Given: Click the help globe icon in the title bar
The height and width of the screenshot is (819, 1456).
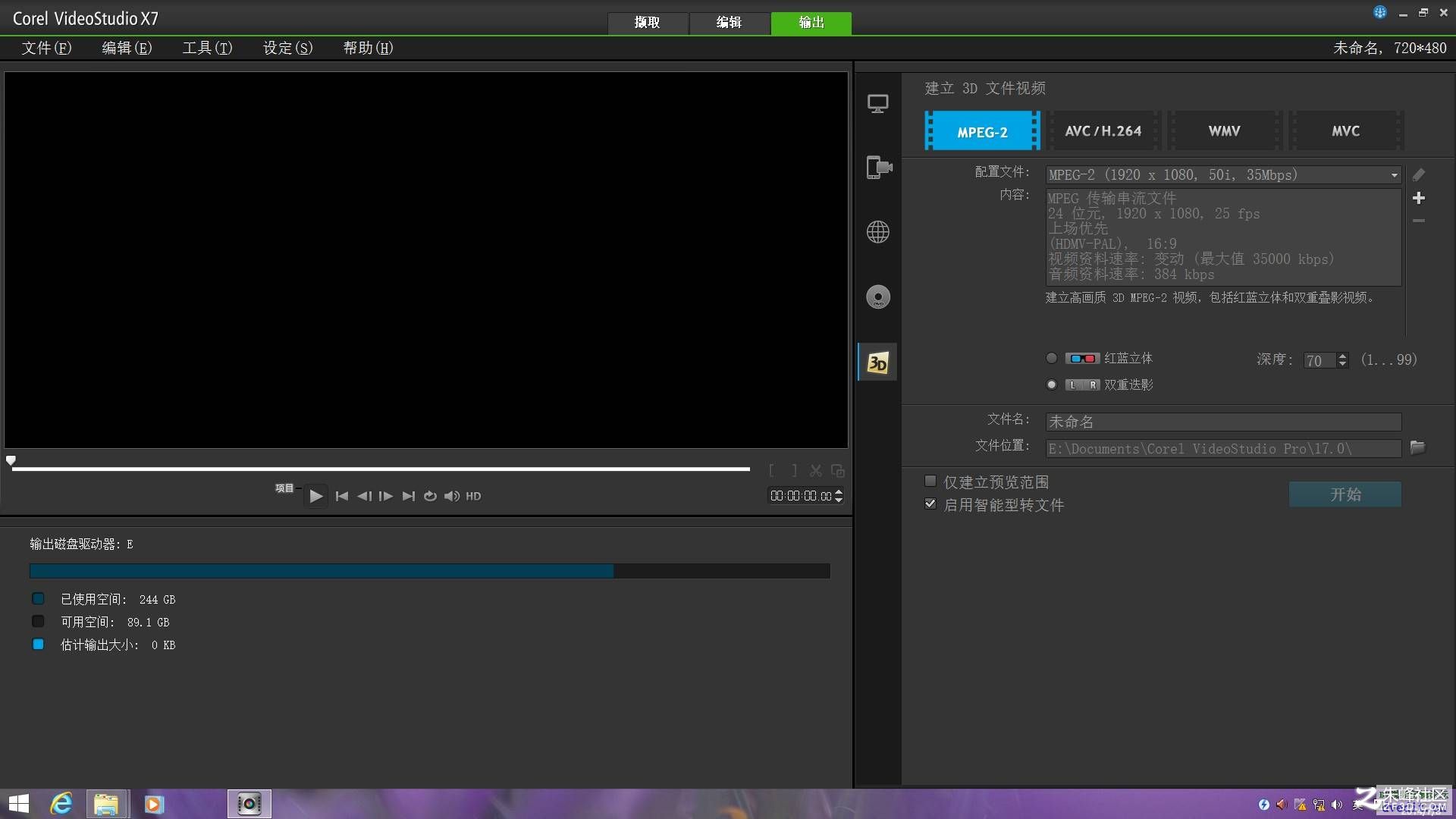Looking at the screenshot, I should 1380,12.
